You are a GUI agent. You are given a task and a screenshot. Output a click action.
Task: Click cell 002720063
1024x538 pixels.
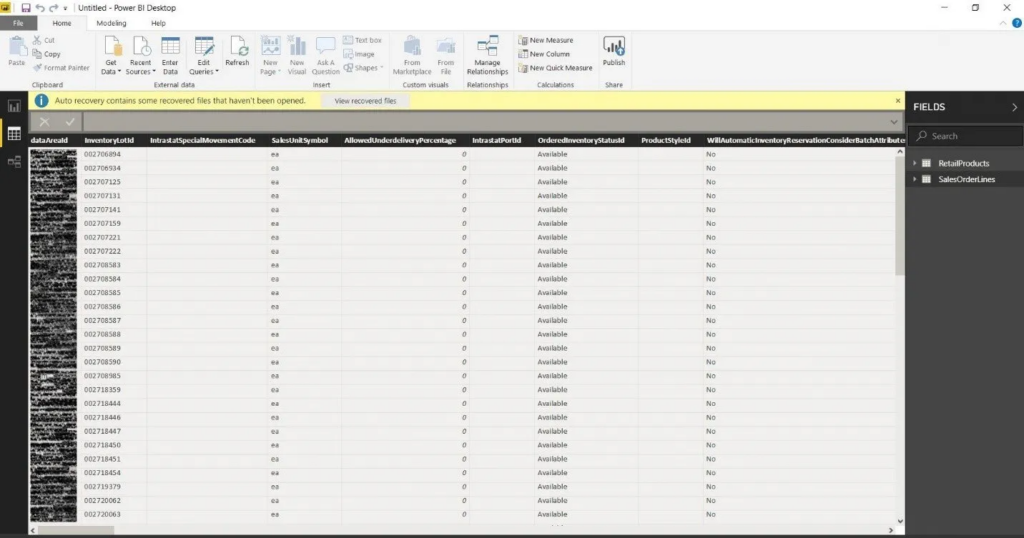103,514
